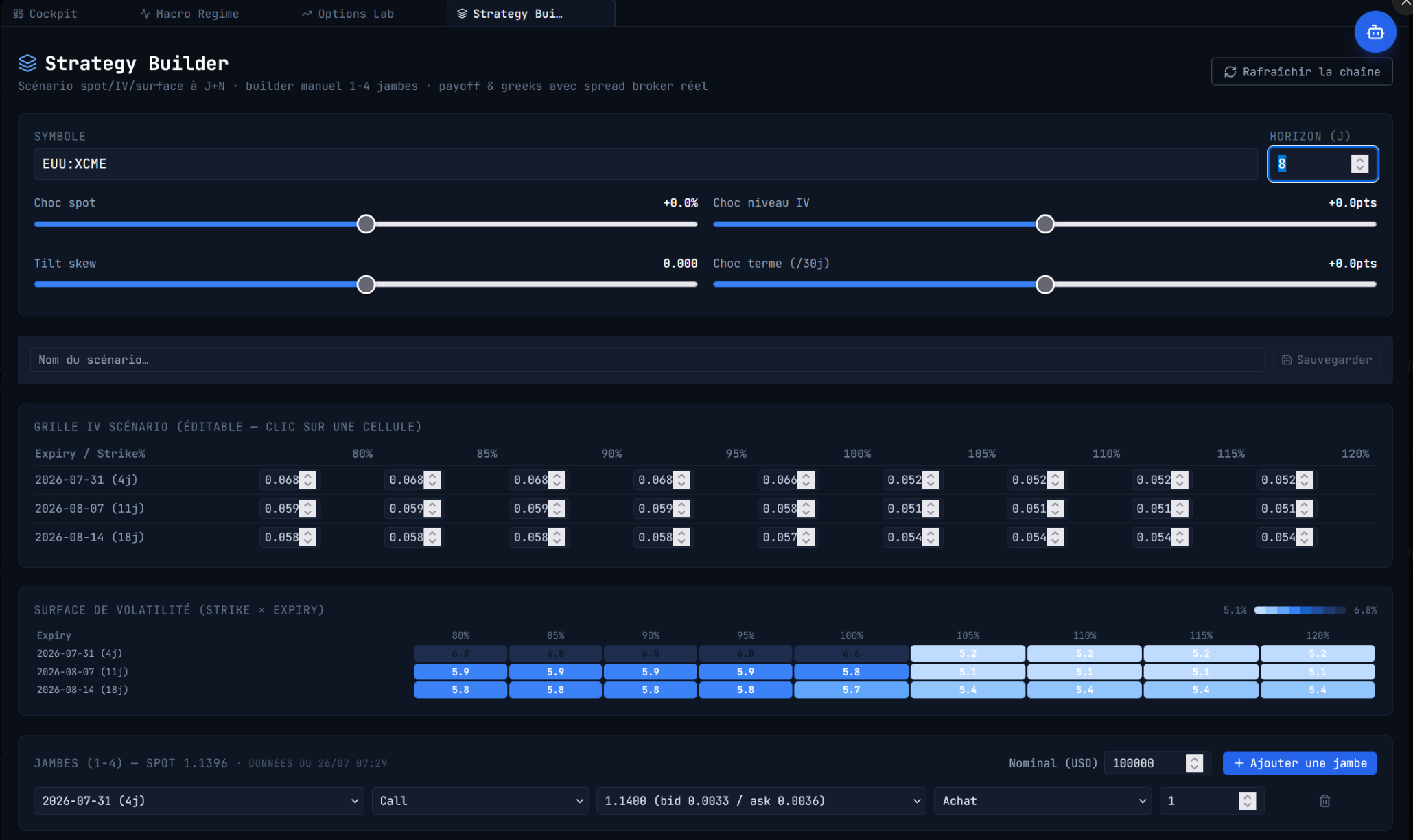1413x840 pixels.
Task: Open the Achat direction dropdown
Action: pos(1042,801)
